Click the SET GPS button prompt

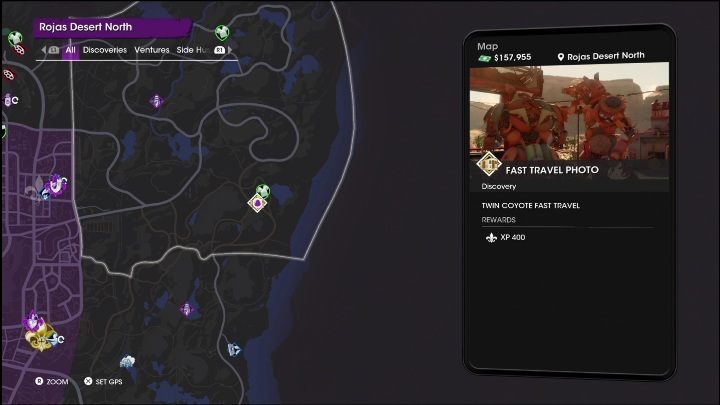(103, 382)
